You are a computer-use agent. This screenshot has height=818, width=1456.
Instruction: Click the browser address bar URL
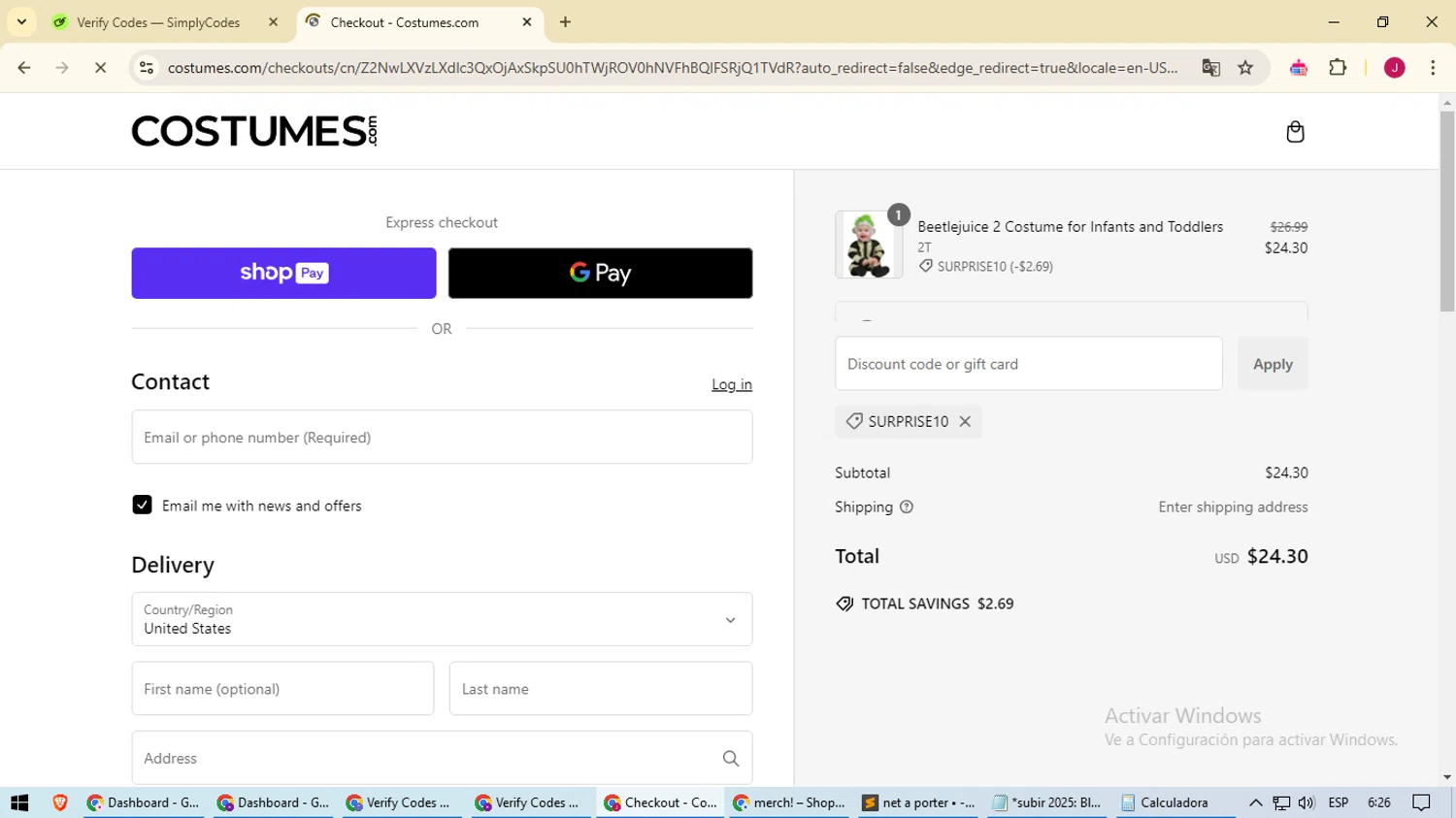click(x=672, y=68)
